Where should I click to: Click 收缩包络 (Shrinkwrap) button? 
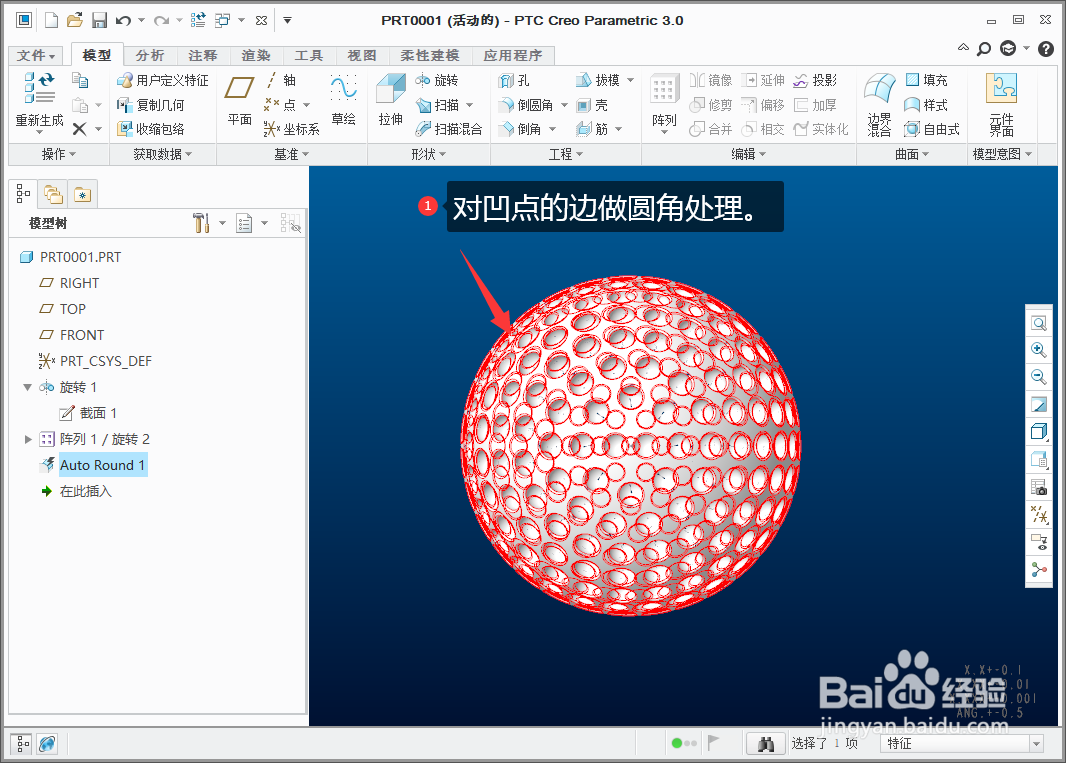pos(150,129)
